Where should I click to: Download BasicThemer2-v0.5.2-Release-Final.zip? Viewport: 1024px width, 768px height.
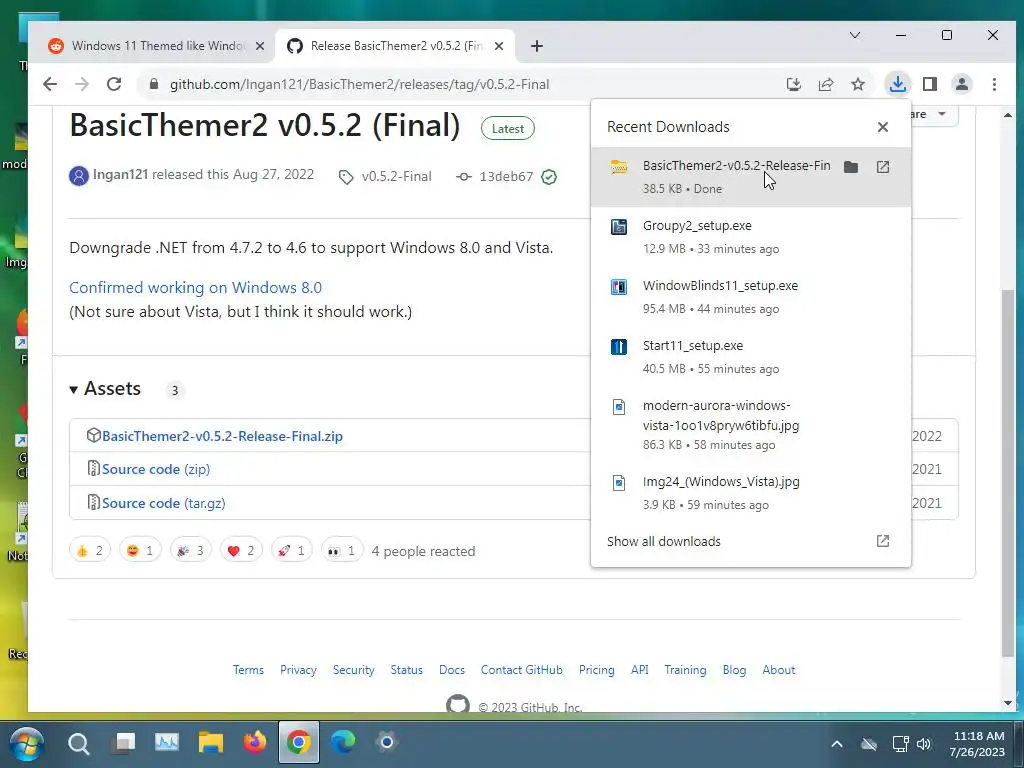pos(222,436)
